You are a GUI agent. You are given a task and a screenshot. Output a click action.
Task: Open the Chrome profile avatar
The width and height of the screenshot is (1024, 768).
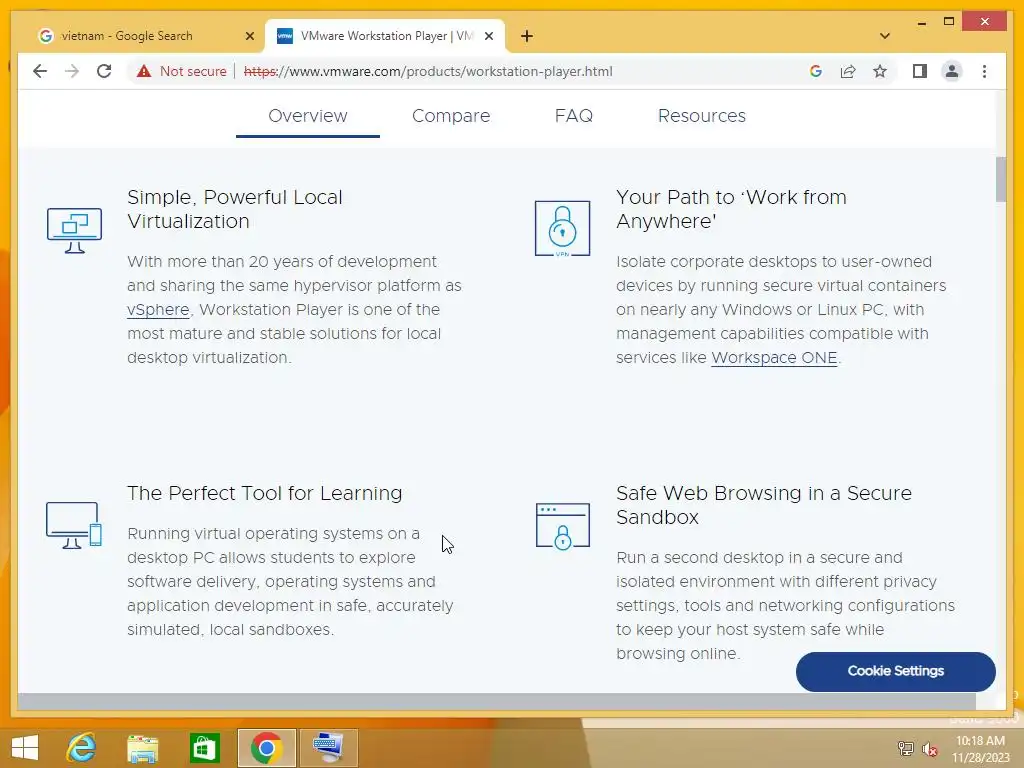[x=952, y=71]
